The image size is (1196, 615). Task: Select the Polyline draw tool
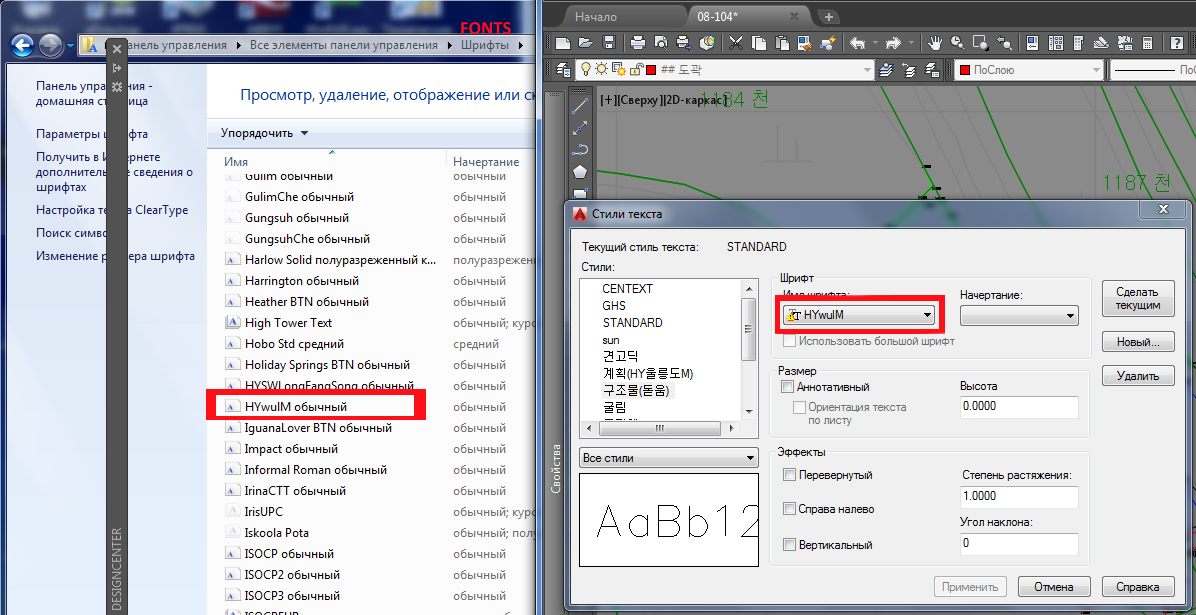click(x=580, y=149)
